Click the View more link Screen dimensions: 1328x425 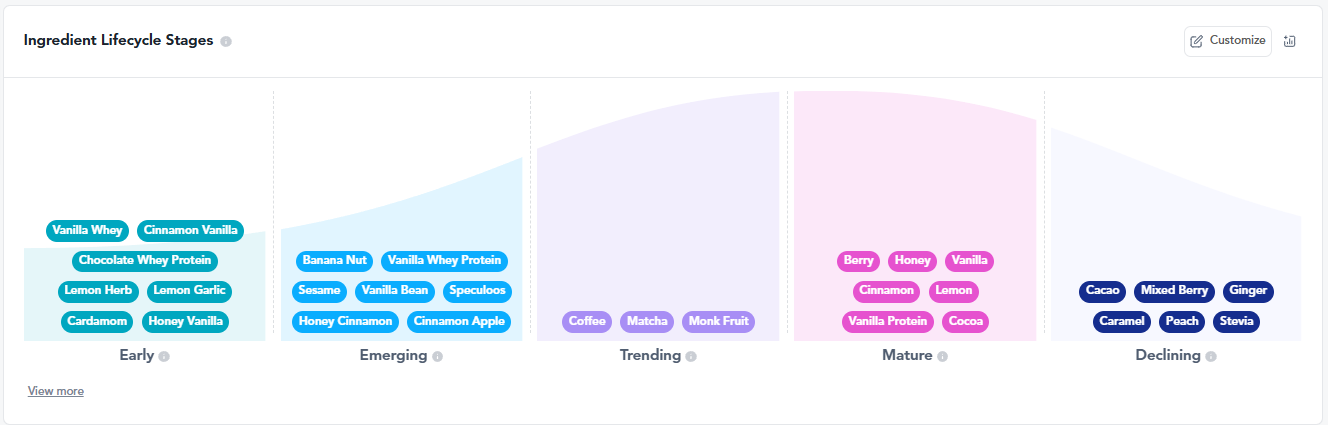56,391
